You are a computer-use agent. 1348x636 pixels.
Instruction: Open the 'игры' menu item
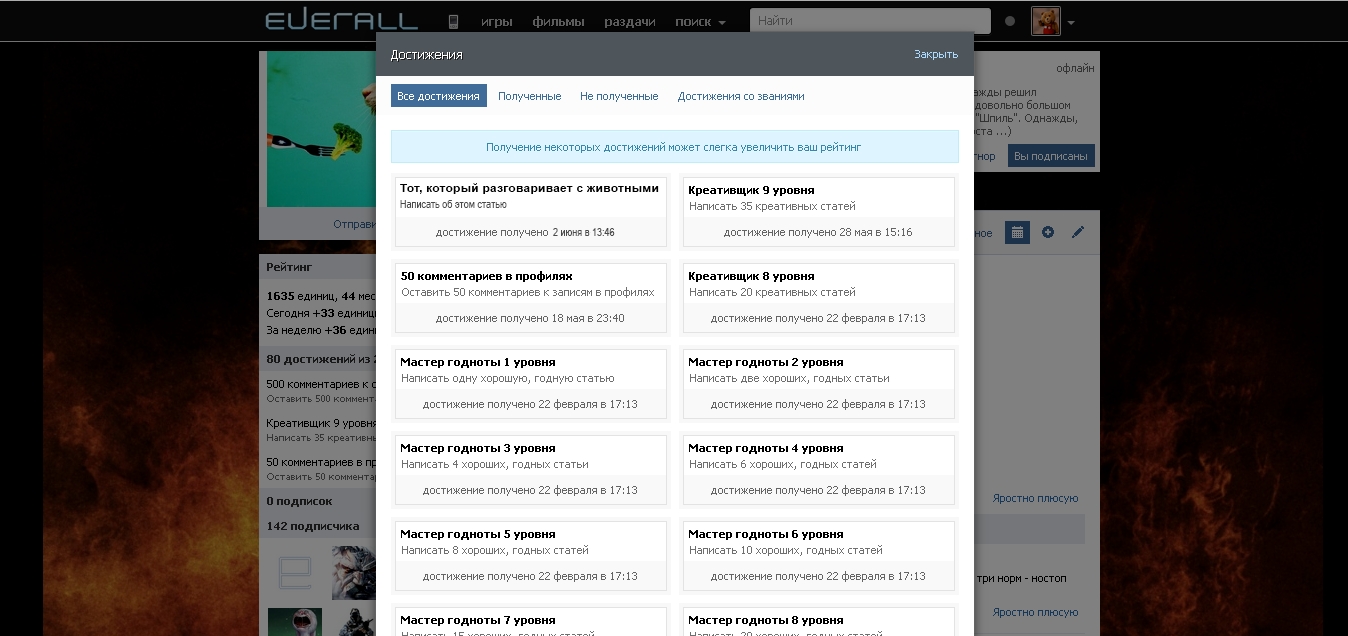coord(497,21)
